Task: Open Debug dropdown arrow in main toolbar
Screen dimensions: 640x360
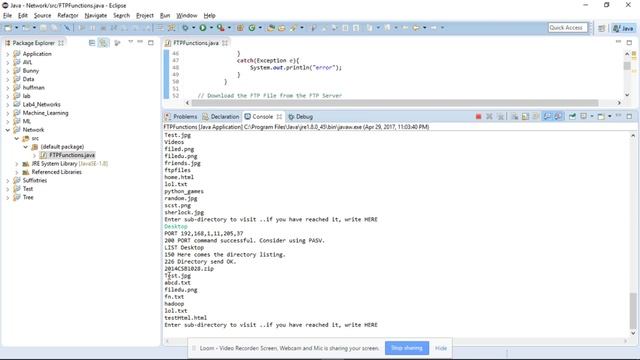Action: click(x=193, y=28)
